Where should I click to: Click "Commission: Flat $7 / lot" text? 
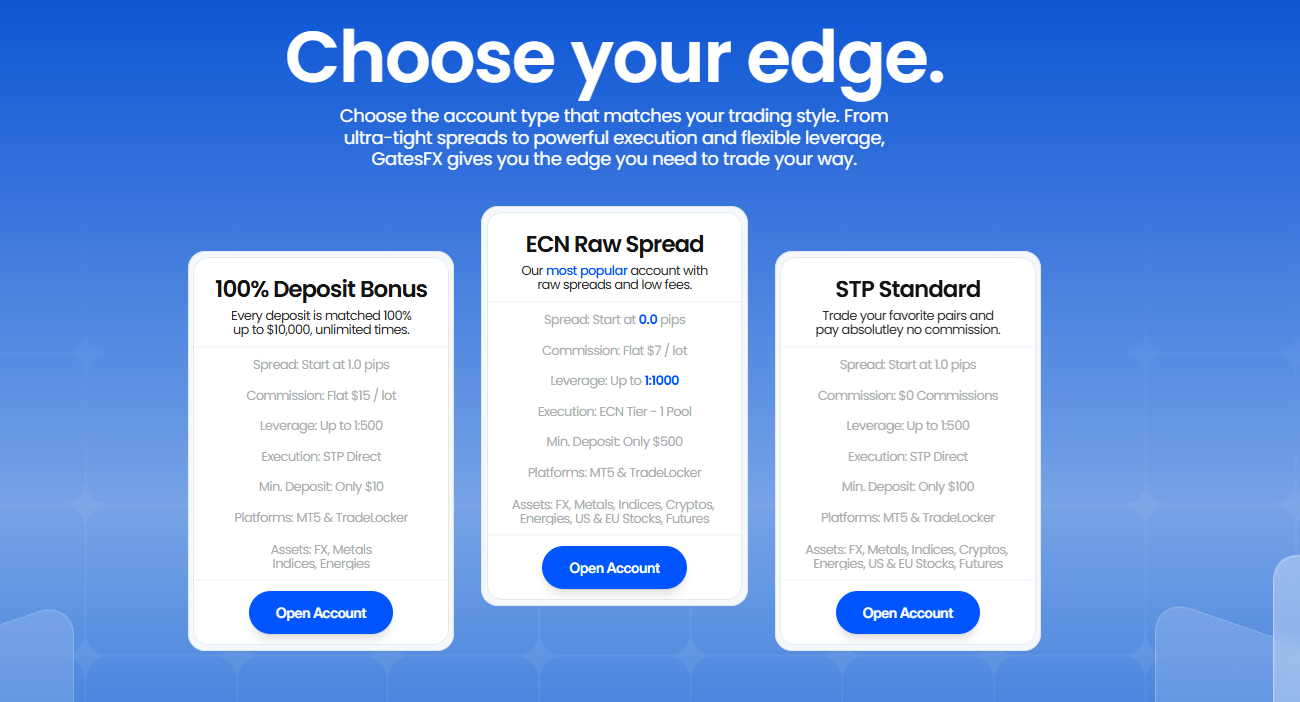coord(614,351)
